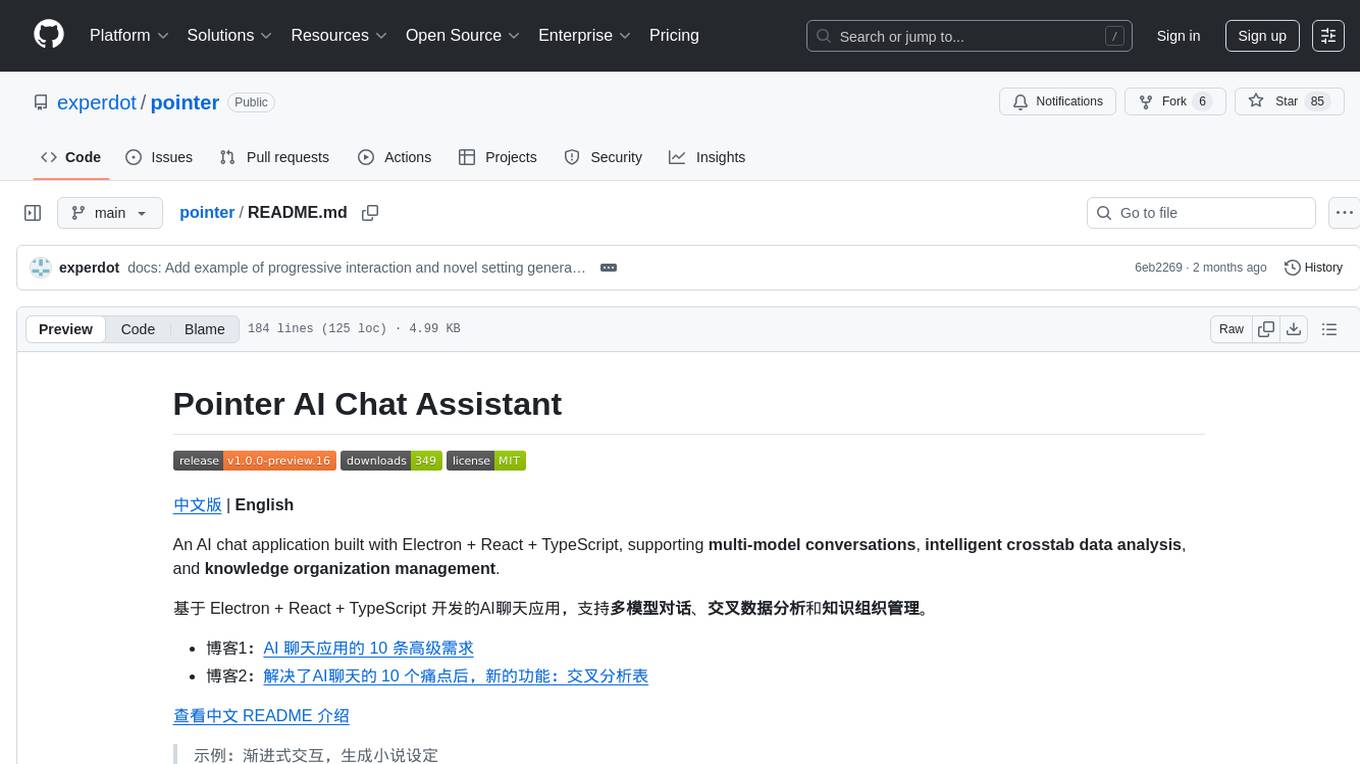The width and height of the screenshot is (1360, 764).
Task: Switch to the Pull requests tab
Action: click(274, 157)
